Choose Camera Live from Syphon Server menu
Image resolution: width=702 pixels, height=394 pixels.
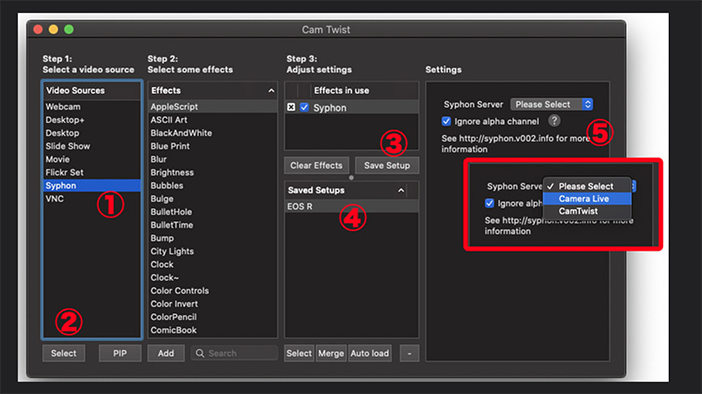click(587, 199)
